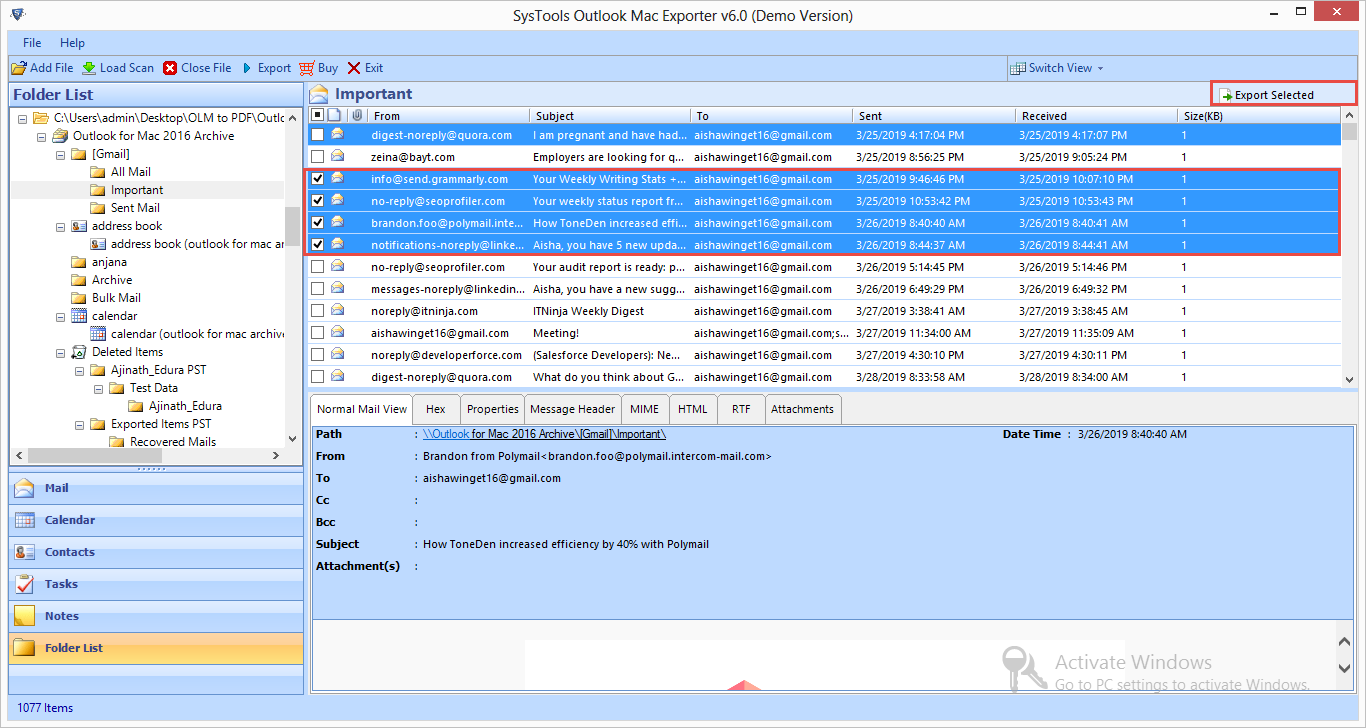Uncheck the info@send.grammarly.com row checkbox
1366x728 pixels.
[x=317, y=179]
